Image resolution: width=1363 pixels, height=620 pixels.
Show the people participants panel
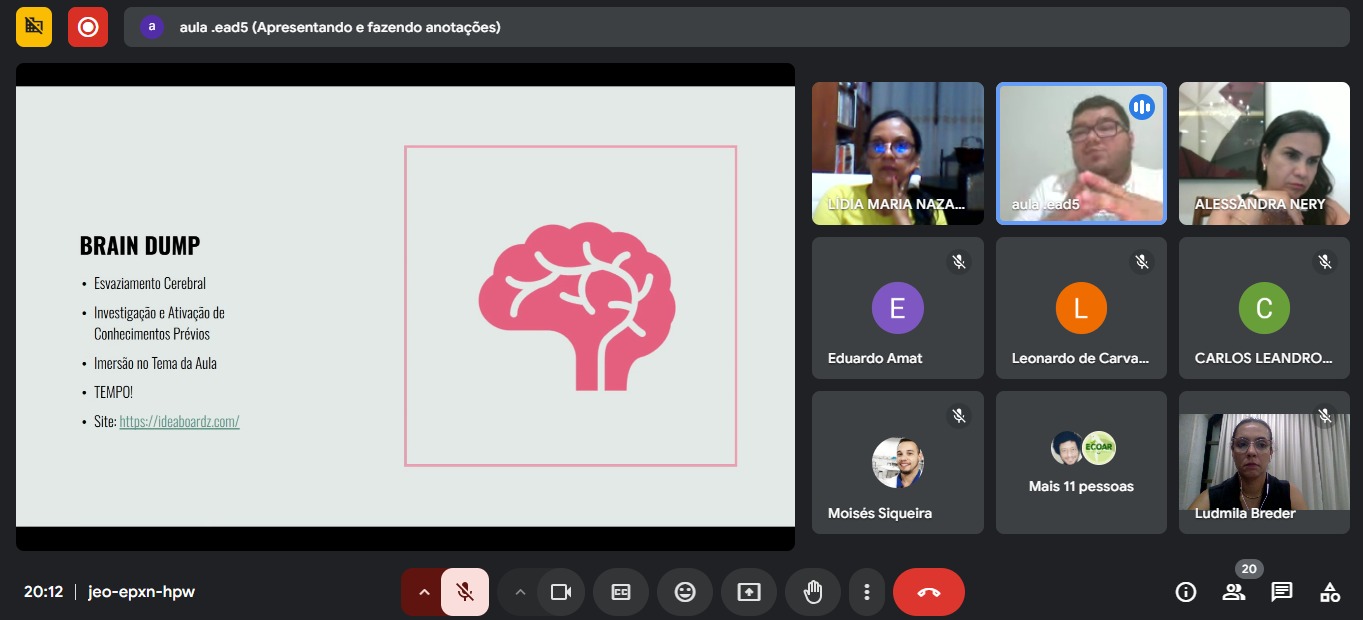[x=1234, y=592]
